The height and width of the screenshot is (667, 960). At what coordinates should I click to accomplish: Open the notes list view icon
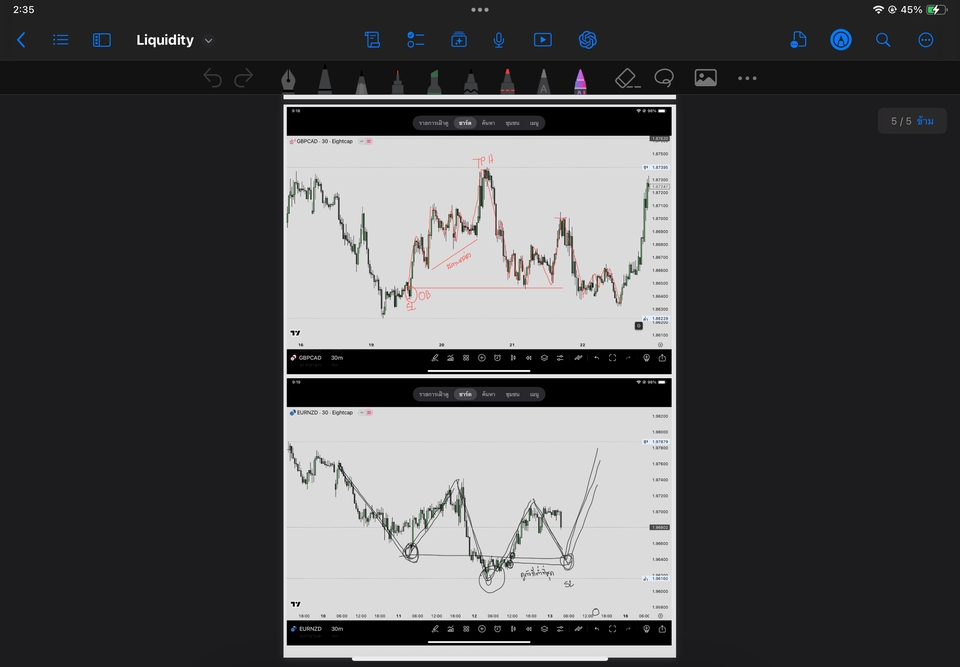point(61,40)
